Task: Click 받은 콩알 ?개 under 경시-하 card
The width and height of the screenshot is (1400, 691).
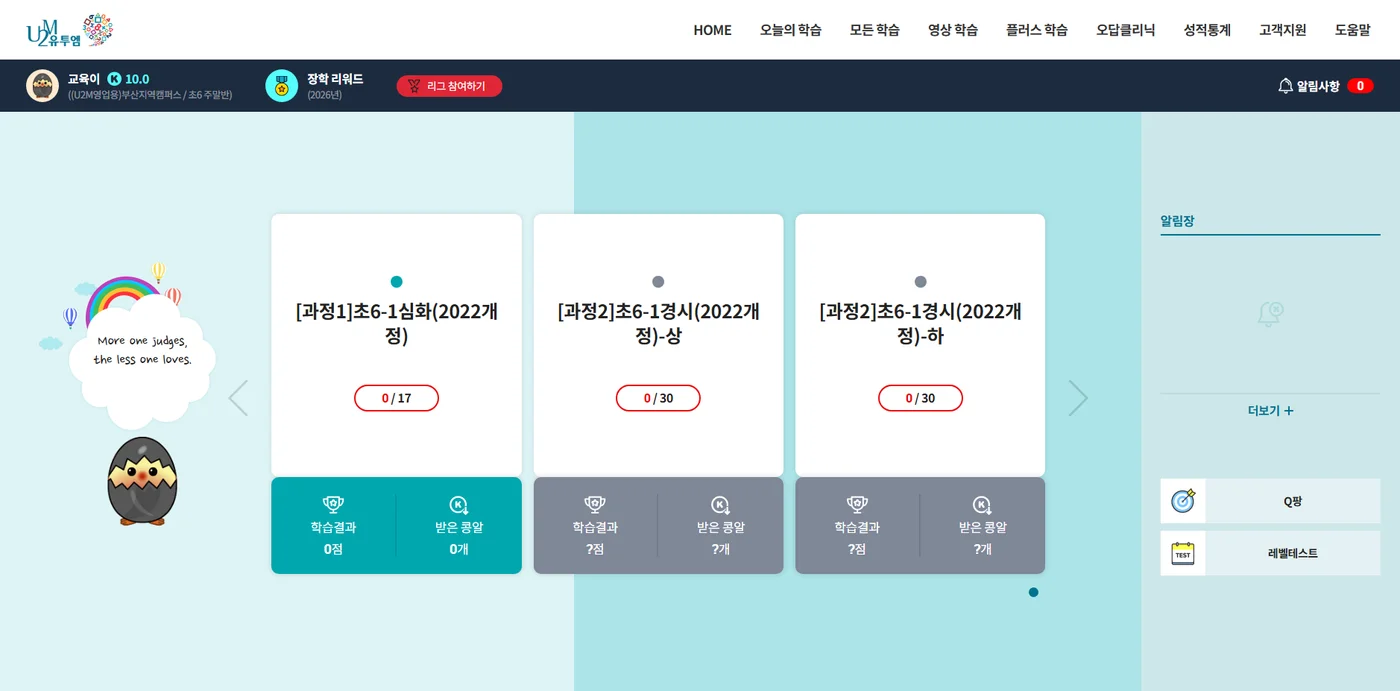Action: (x=983, y=526)
